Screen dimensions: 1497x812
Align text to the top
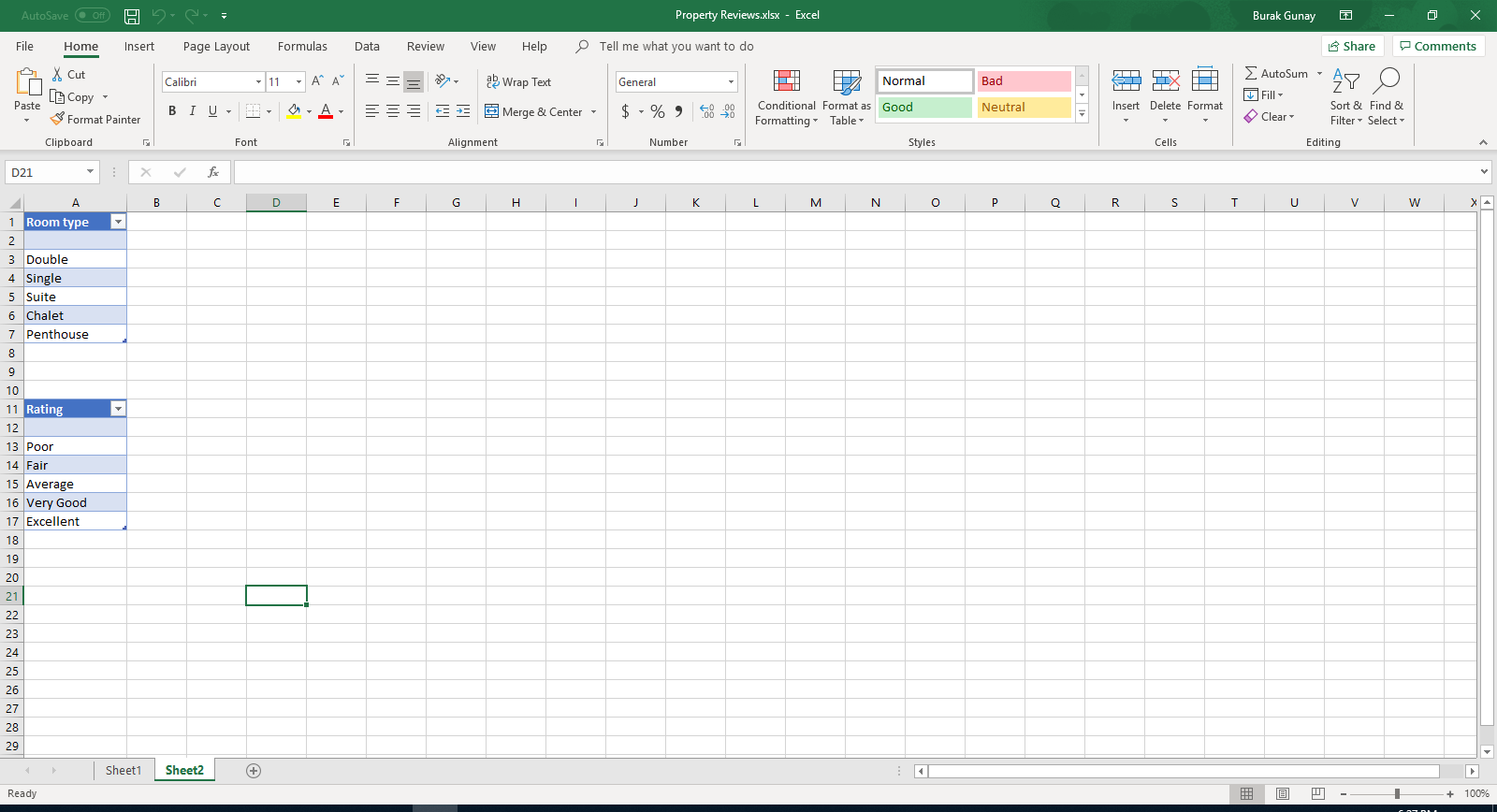pyautogui.click(x=372, y=81)
